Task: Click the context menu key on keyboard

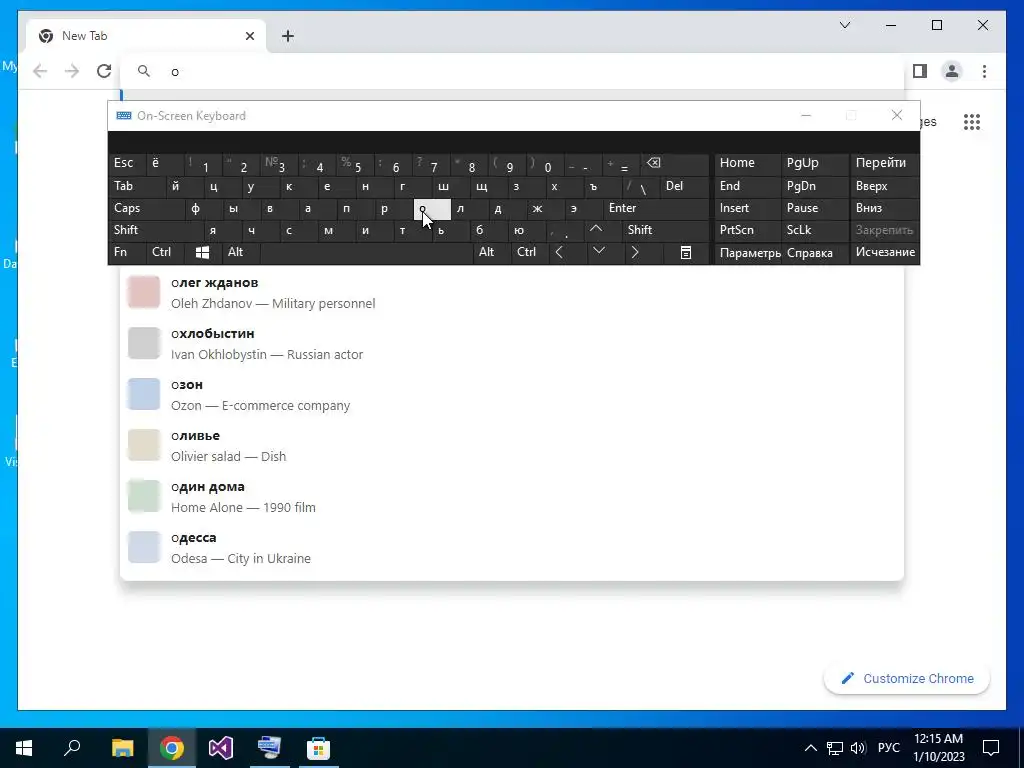Action: [x=686, y=253]
